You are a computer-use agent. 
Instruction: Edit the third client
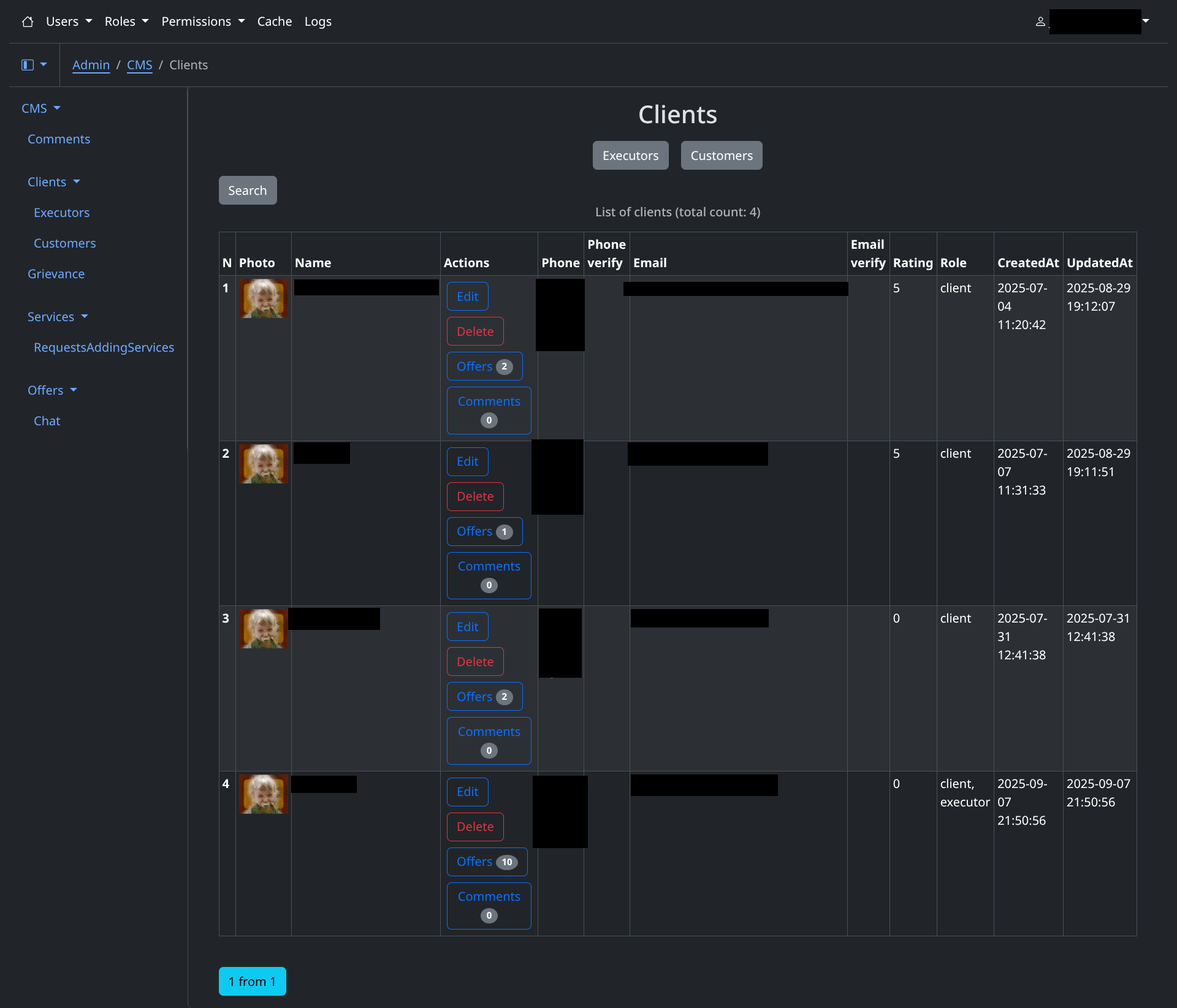467,627
